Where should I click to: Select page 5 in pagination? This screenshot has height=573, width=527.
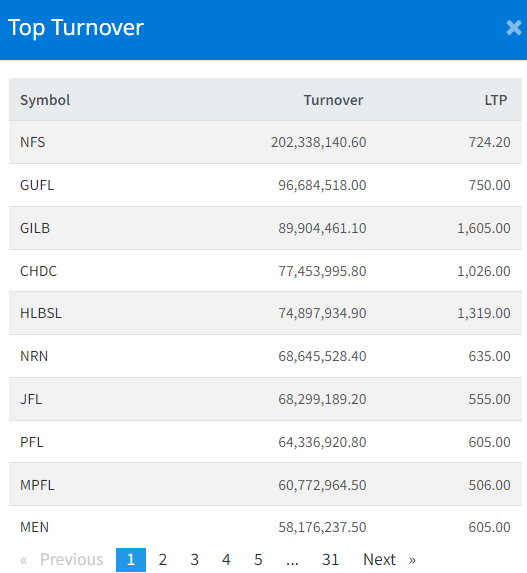(x=258, y=559)
